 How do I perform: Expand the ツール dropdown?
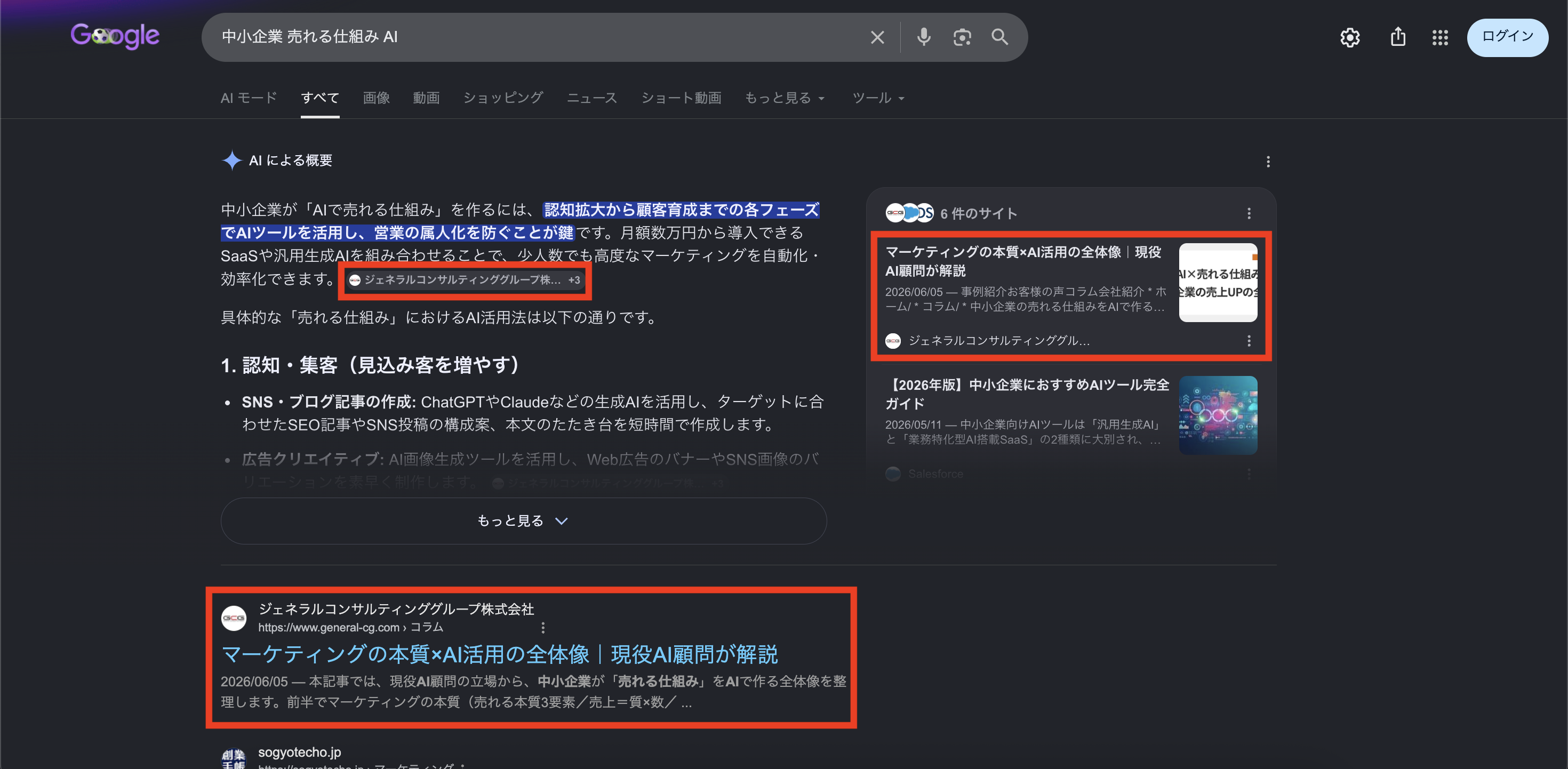tap(878, 98)
